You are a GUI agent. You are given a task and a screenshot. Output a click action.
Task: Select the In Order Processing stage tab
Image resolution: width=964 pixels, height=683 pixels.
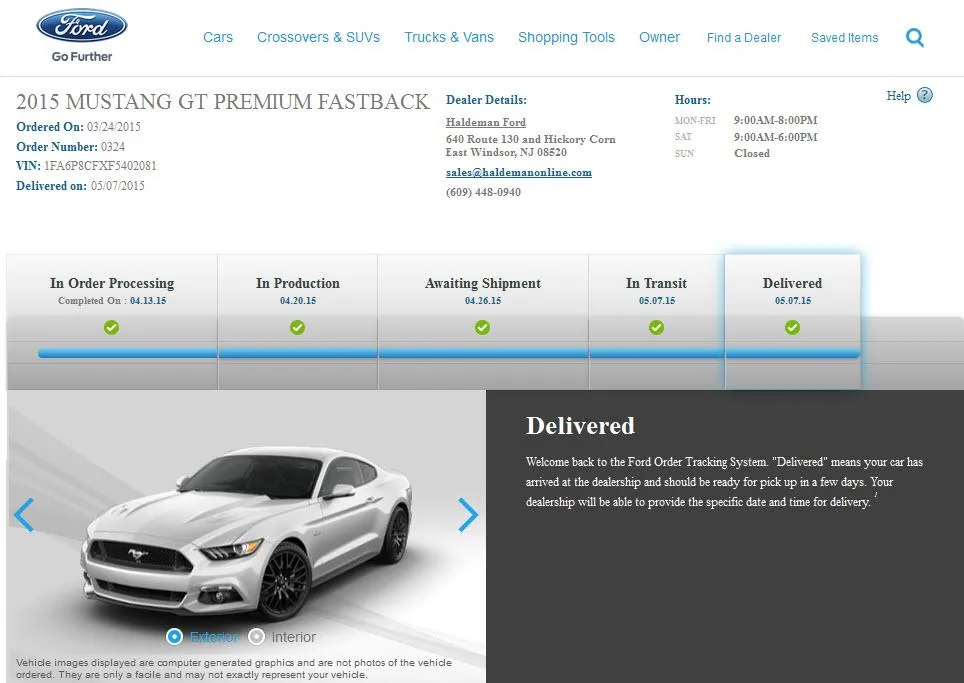112,322
